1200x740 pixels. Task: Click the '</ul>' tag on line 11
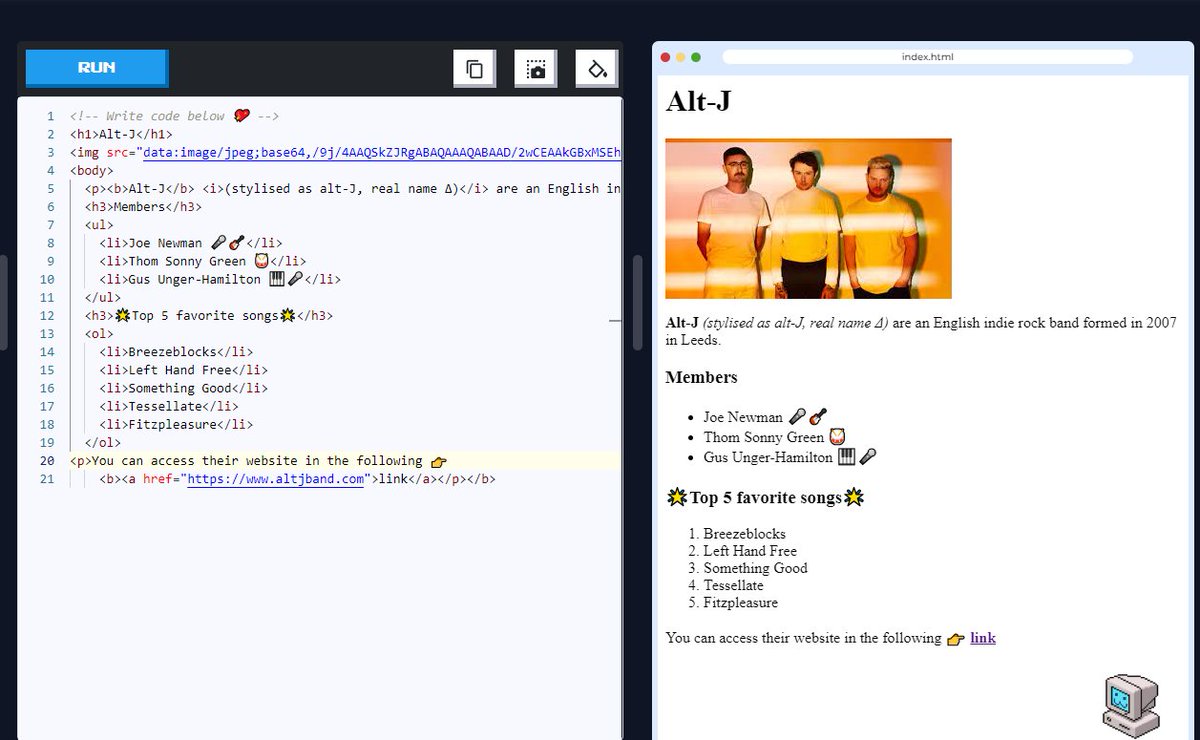tap(103, 297)
